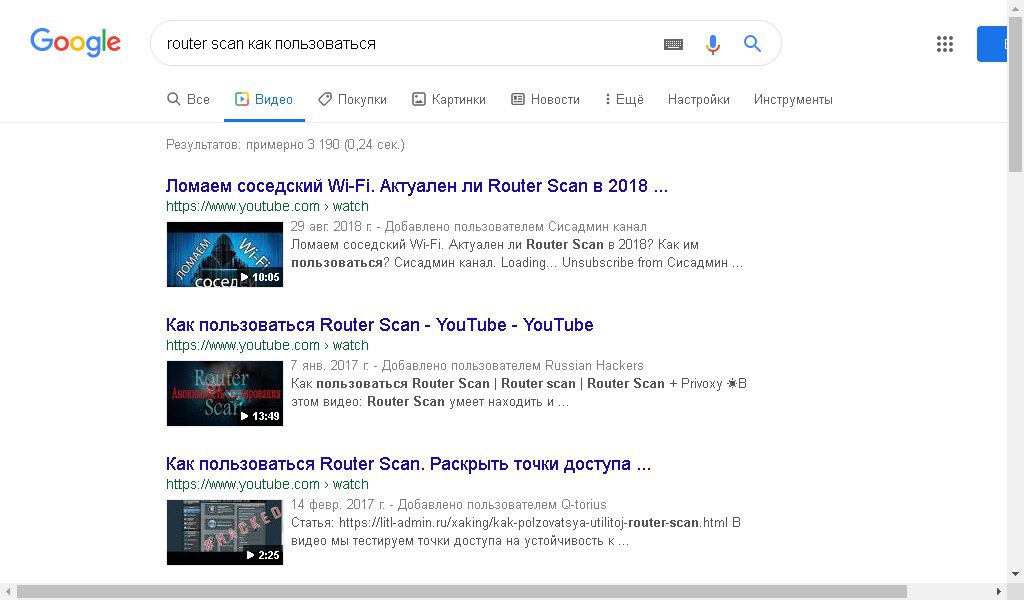Open result Ломаем соседский Wi-Fi

coord(417,186)
